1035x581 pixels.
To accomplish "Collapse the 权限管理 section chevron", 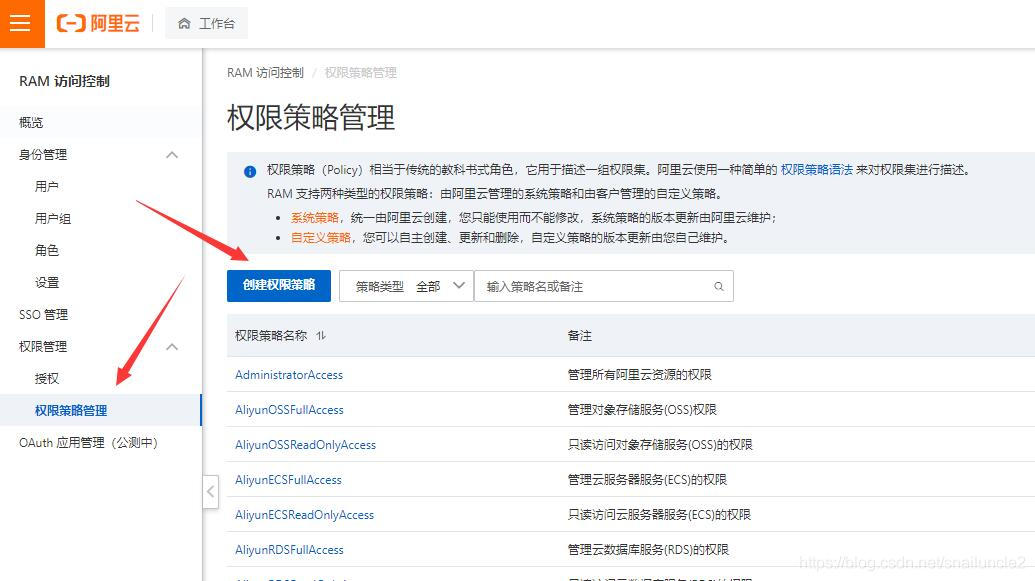I will [x=172, y=347].
